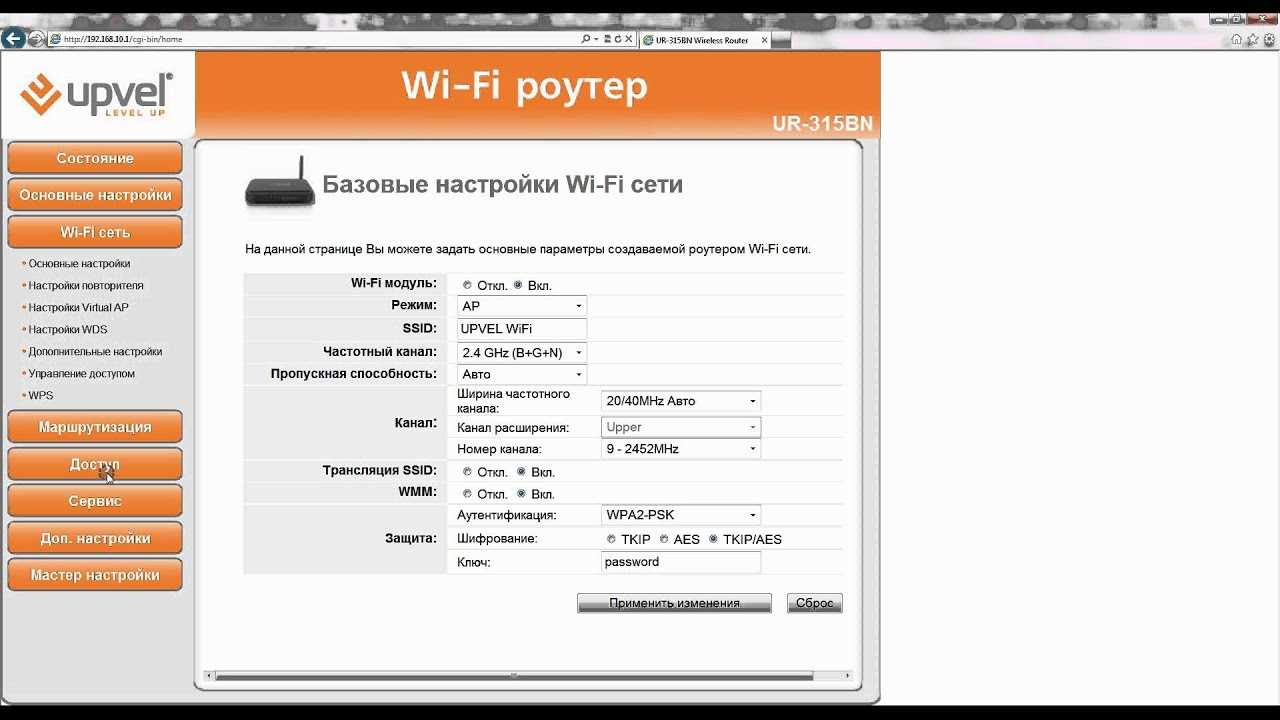Set WMM to Откл.
Image resolution: width=1280 pixels, height=720 pixels.
click(x=467, y=494)
